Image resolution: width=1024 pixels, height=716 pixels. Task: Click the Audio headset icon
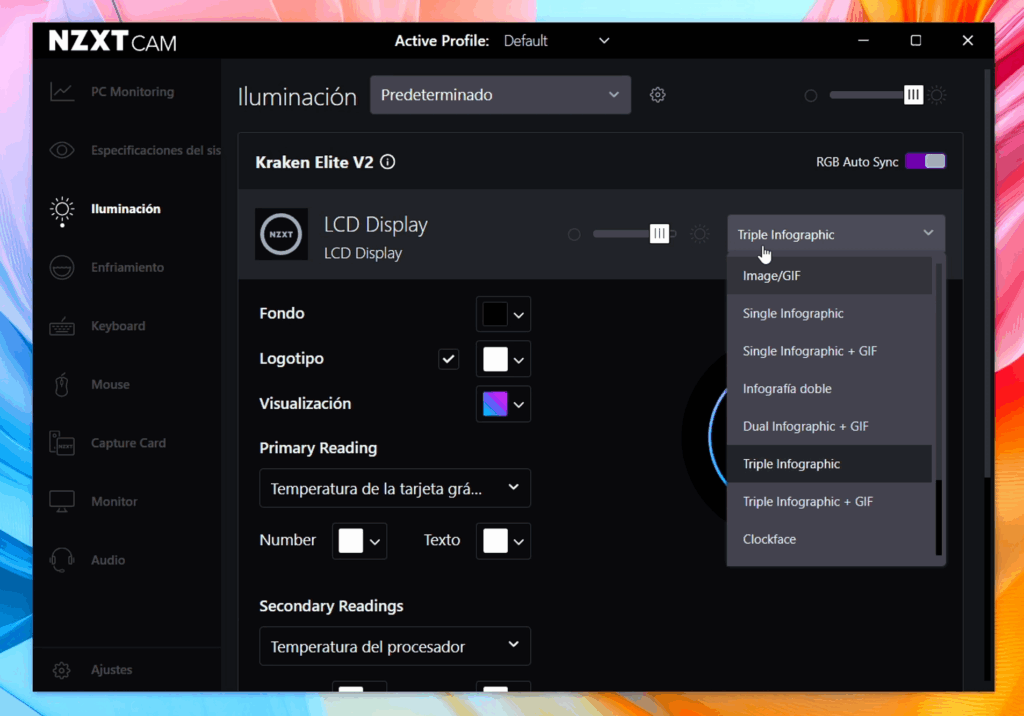62,560
